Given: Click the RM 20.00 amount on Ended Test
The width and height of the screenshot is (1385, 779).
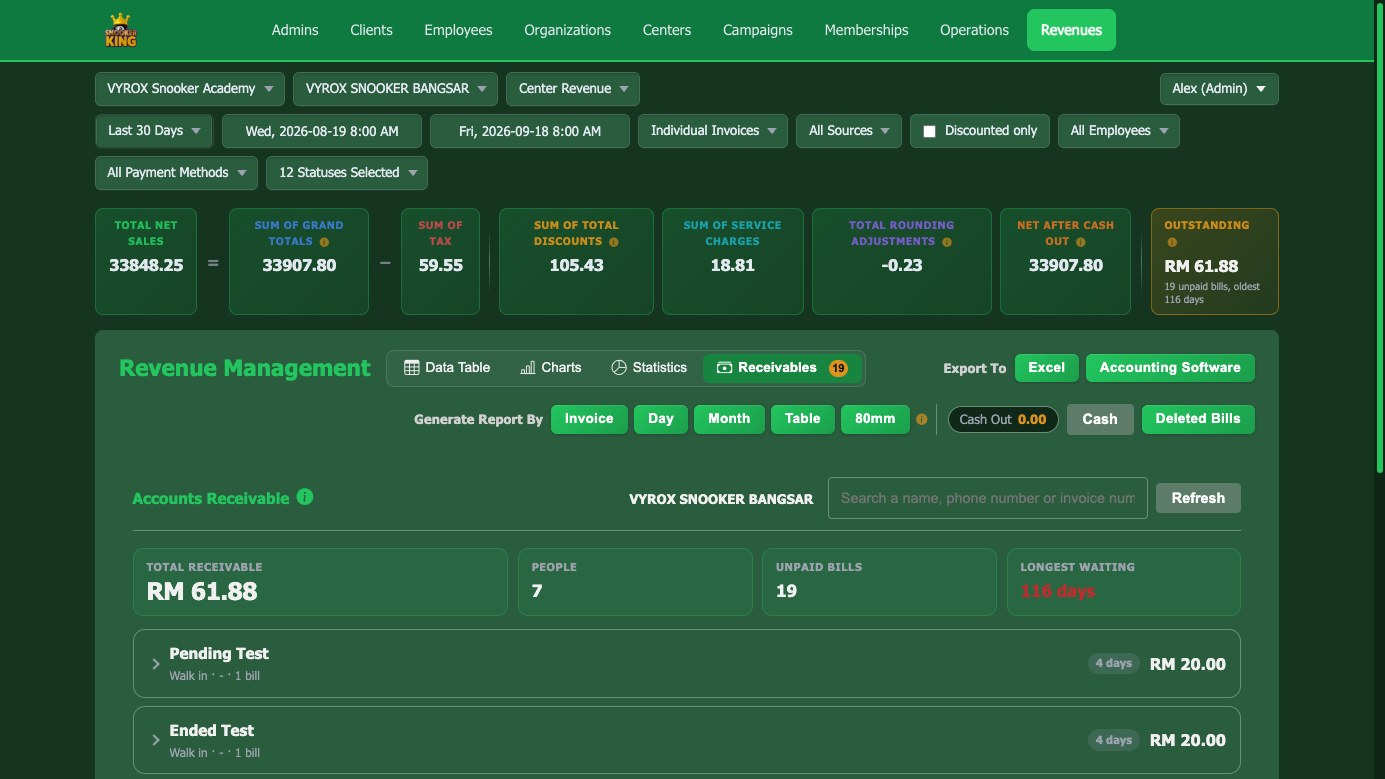Looking at the screenshot, I should (1187, 740).
